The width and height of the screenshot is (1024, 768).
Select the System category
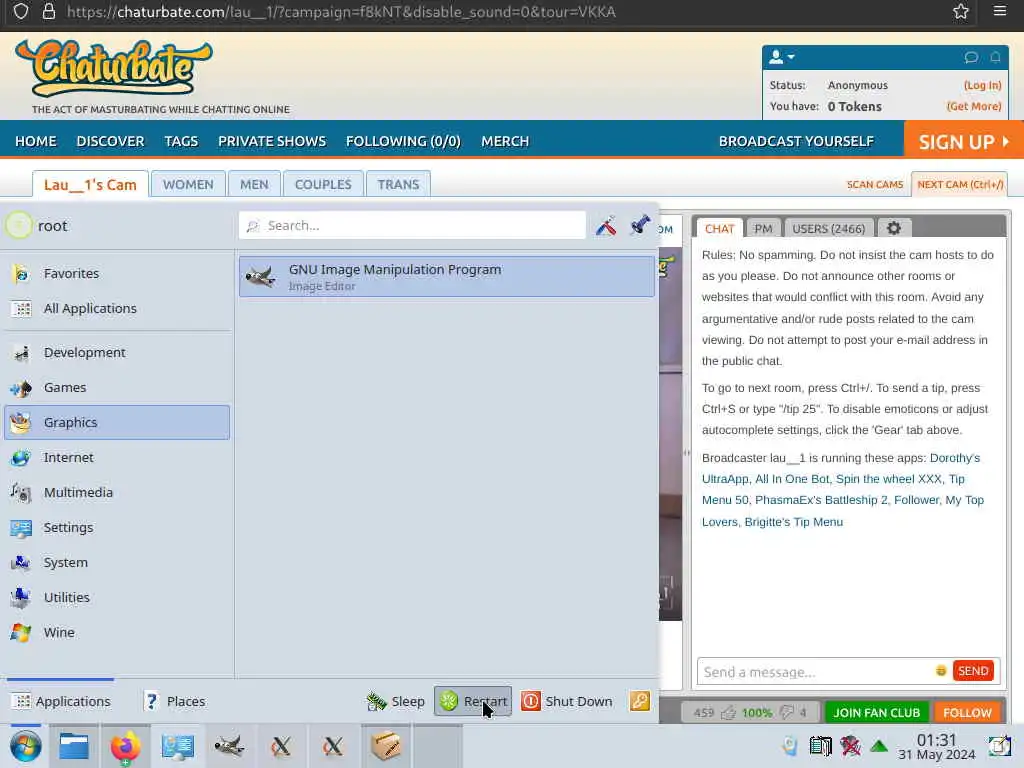[118, 562]
